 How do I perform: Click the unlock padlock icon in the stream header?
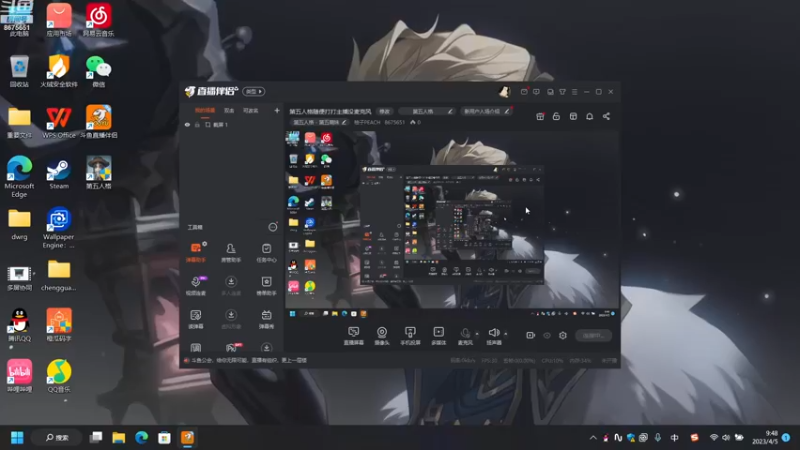tap(556, 116)
